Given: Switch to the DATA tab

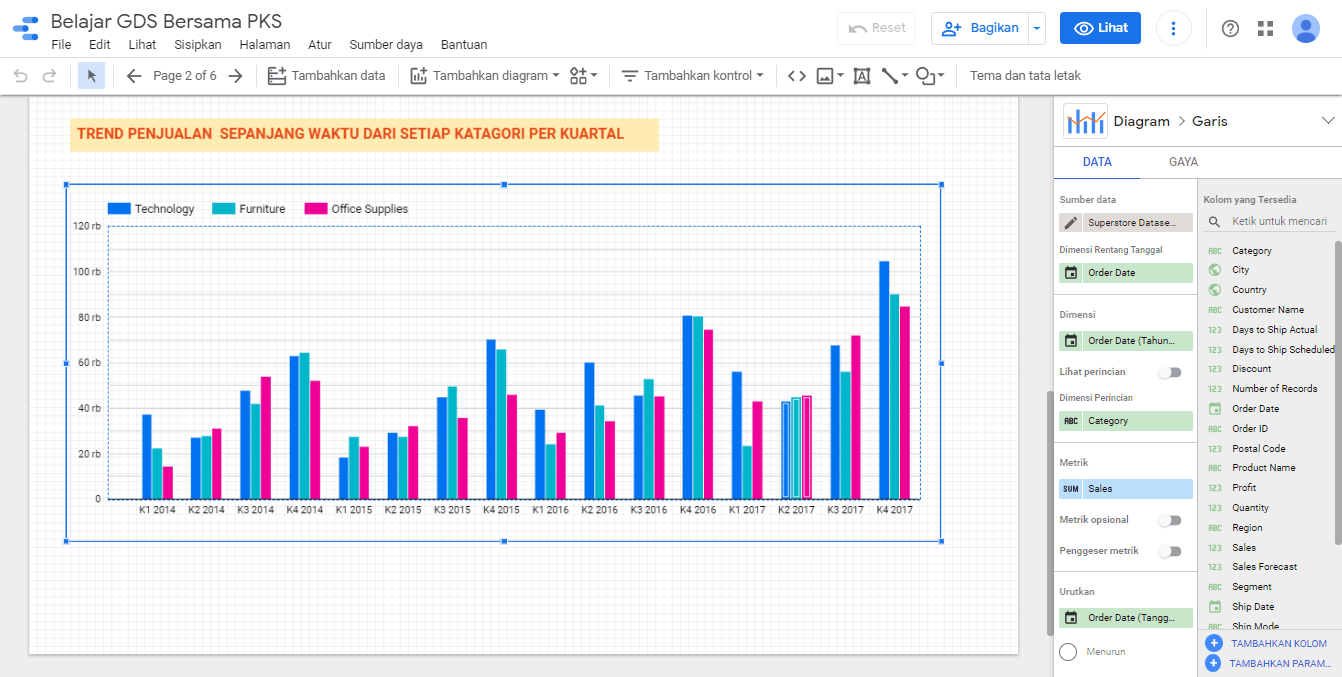Looking at the screenshot, I should 1097,162.
